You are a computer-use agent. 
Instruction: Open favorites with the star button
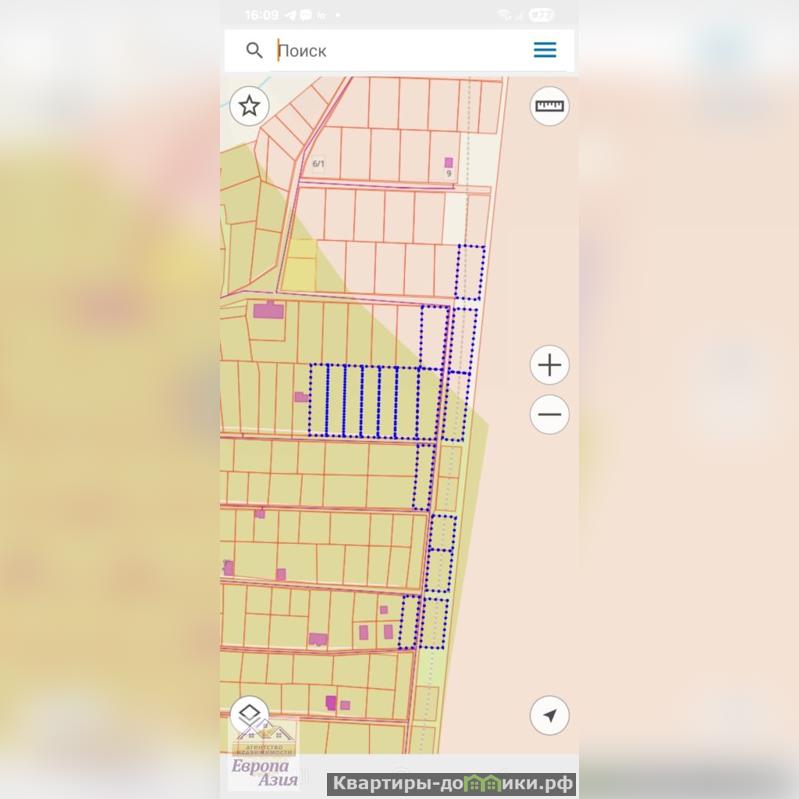pyautogui.click(x=250, y=106)
